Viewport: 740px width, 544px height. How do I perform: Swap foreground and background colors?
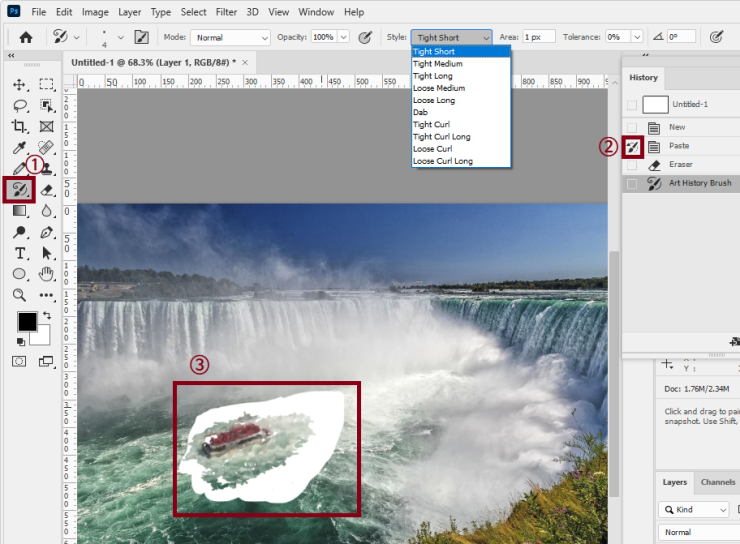(47, 315)
